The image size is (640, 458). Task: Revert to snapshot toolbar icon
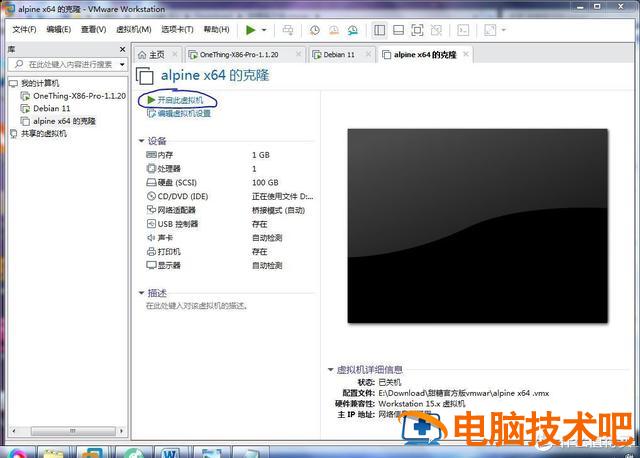click(333, 30)
